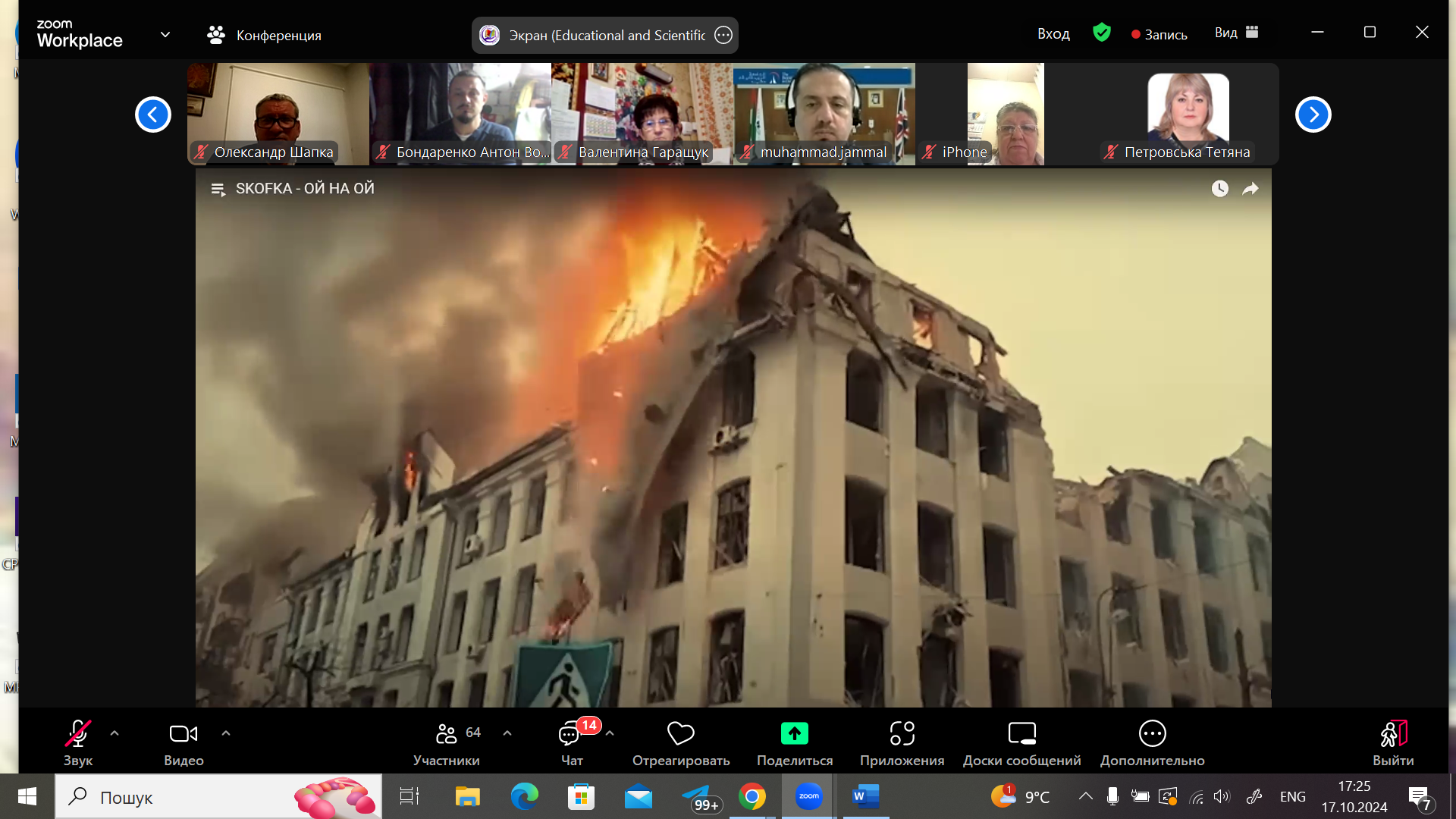Click the green Share screen icon
The height and width of the screenshot is (819, 1456).
tap(794, 734)
